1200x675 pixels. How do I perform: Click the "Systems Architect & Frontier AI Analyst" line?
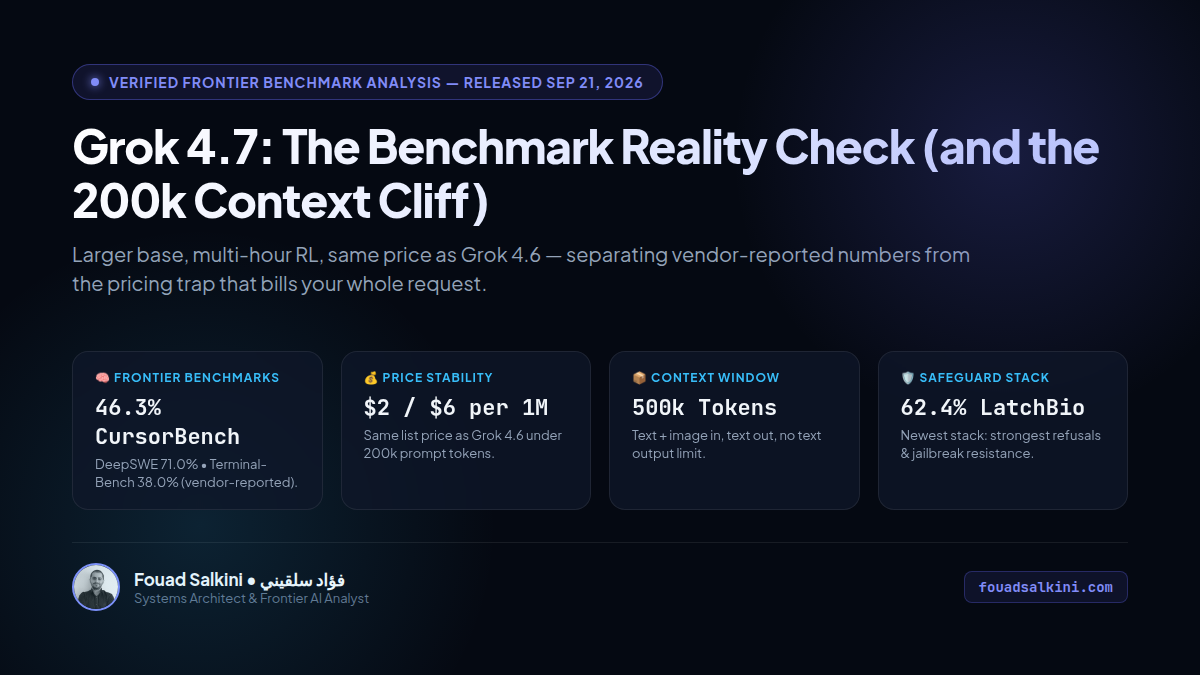pyautogui.click(x=251, y=599)
